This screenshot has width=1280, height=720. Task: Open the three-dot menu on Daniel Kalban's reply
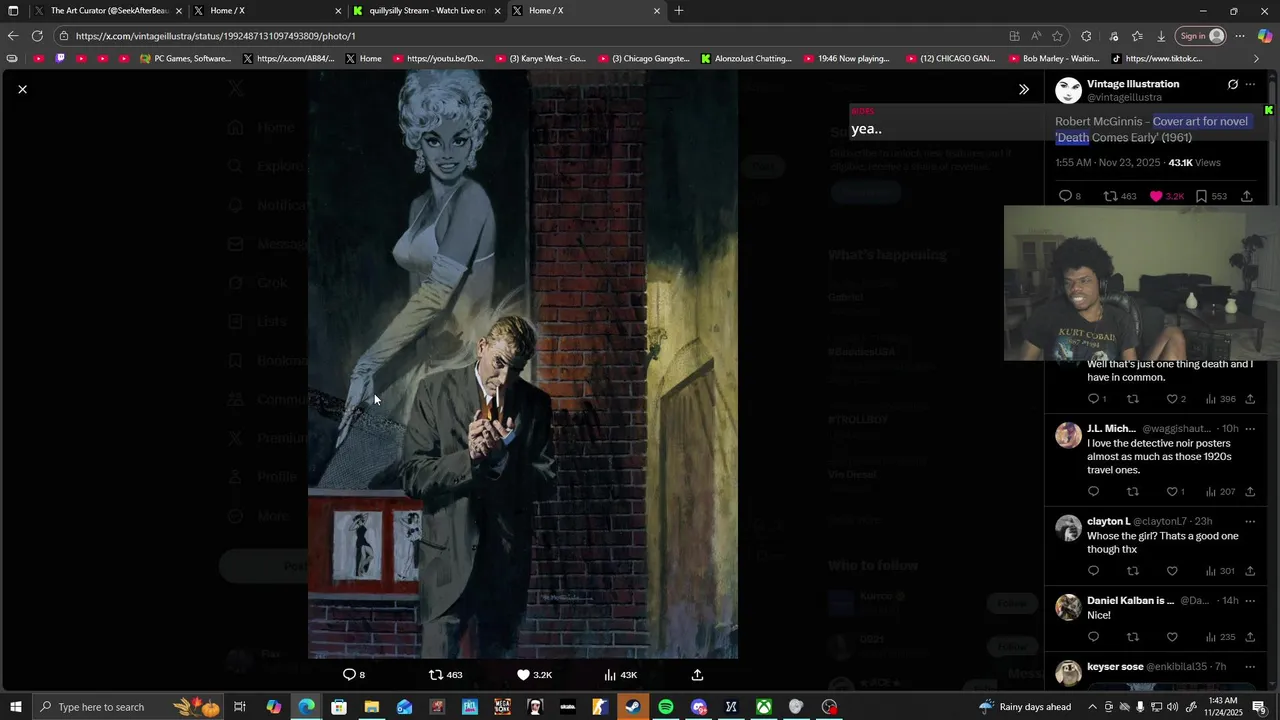coord(1250,601)
